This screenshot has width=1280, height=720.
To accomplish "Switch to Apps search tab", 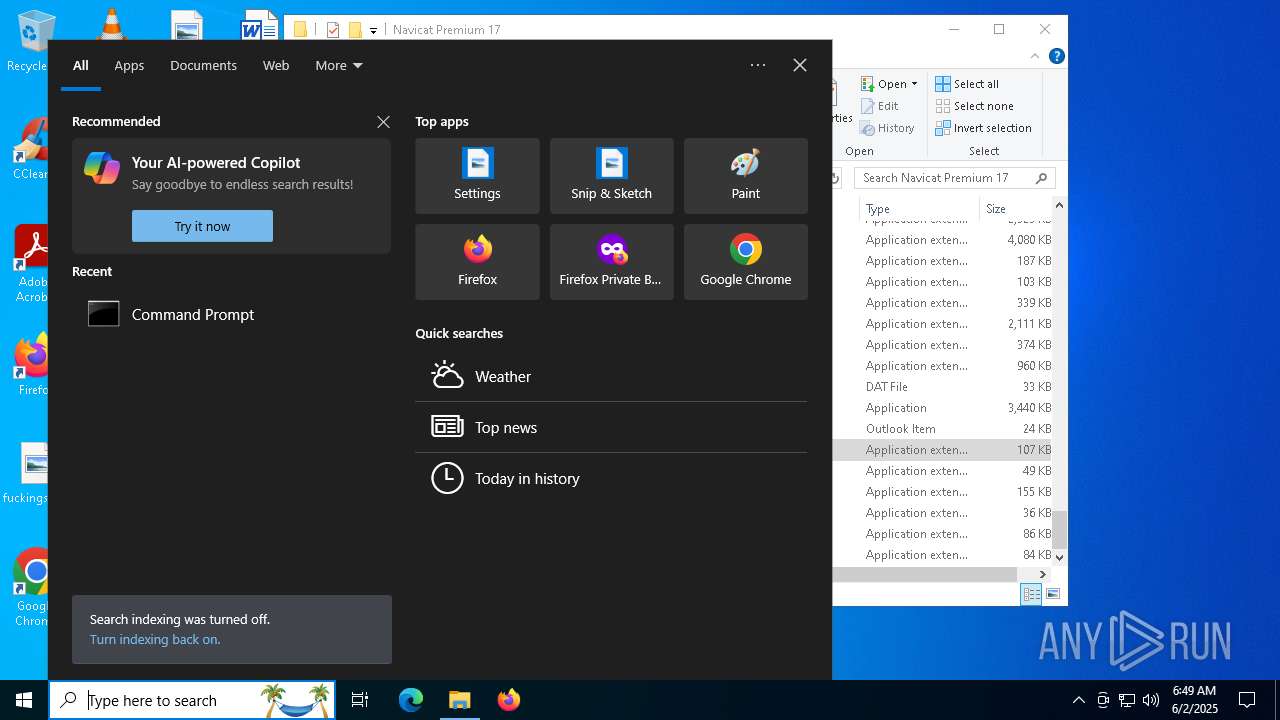I will [x=129, y=65].
